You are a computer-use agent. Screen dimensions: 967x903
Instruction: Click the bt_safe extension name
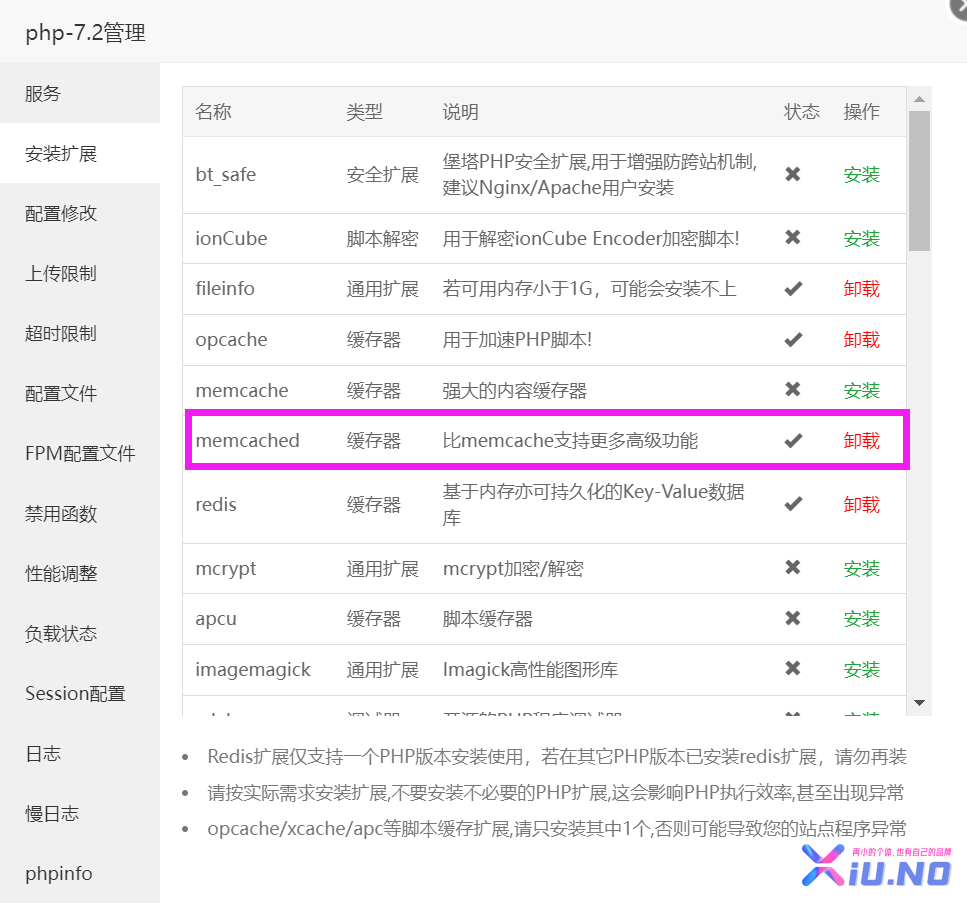(226, 175)
